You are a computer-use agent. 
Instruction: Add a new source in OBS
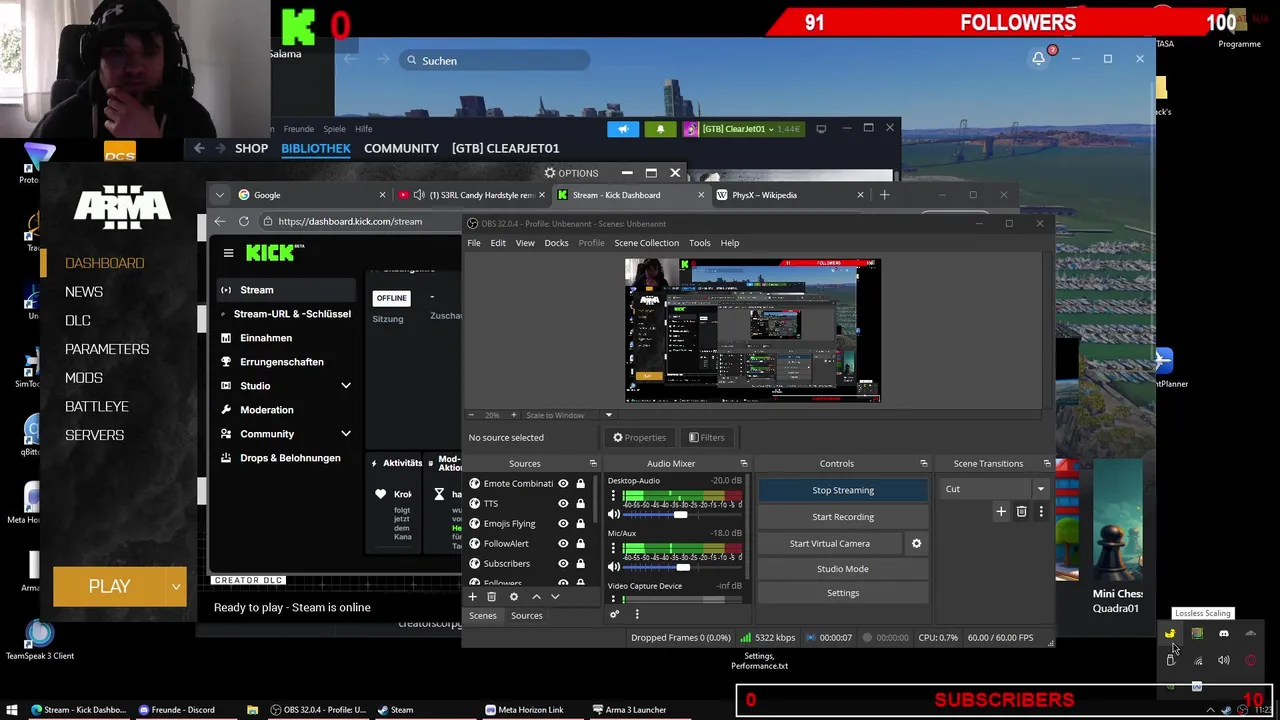tap(472, 597)
